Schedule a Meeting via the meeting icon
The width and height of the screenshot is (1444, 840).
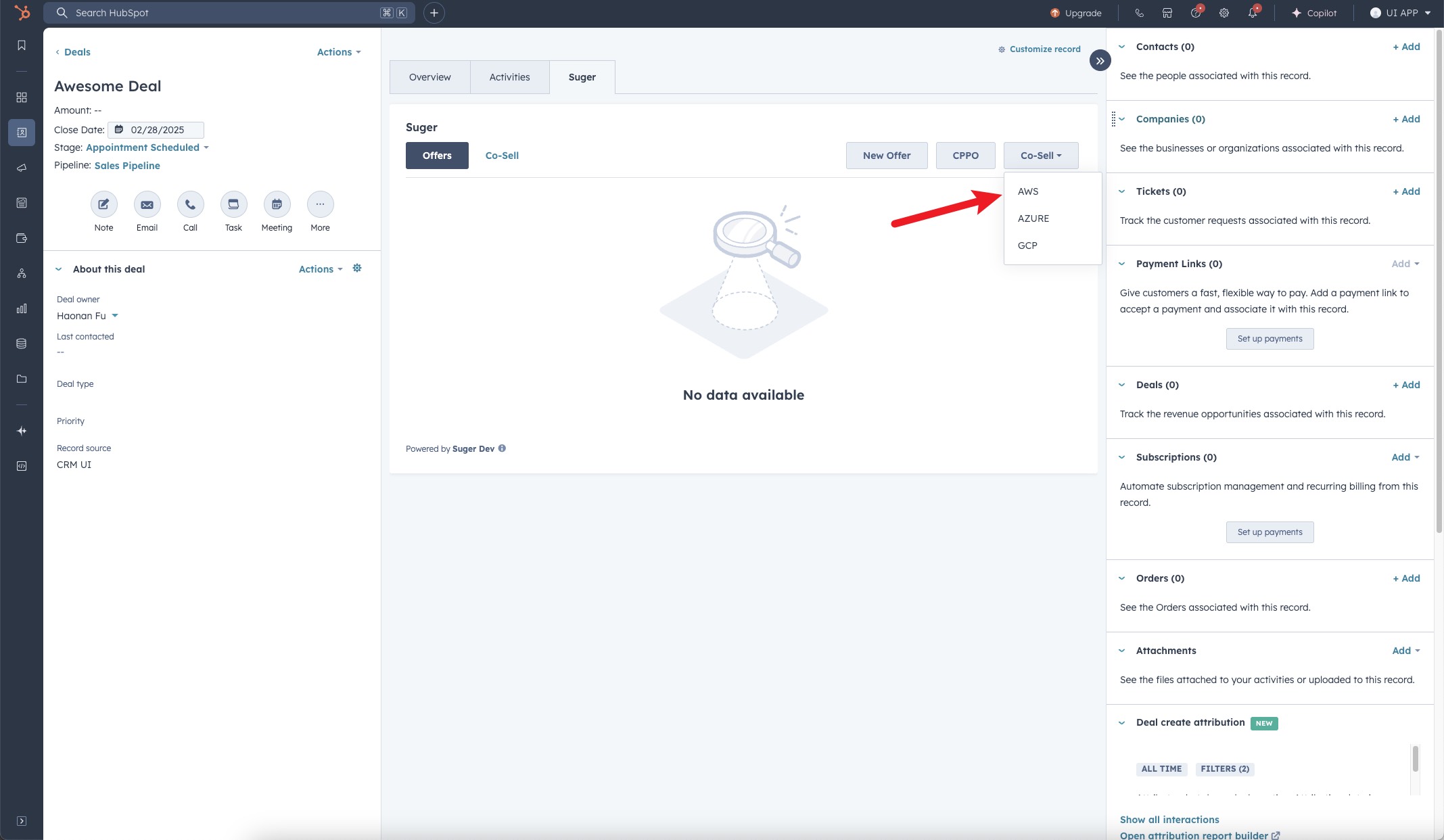tap(277, 204)
